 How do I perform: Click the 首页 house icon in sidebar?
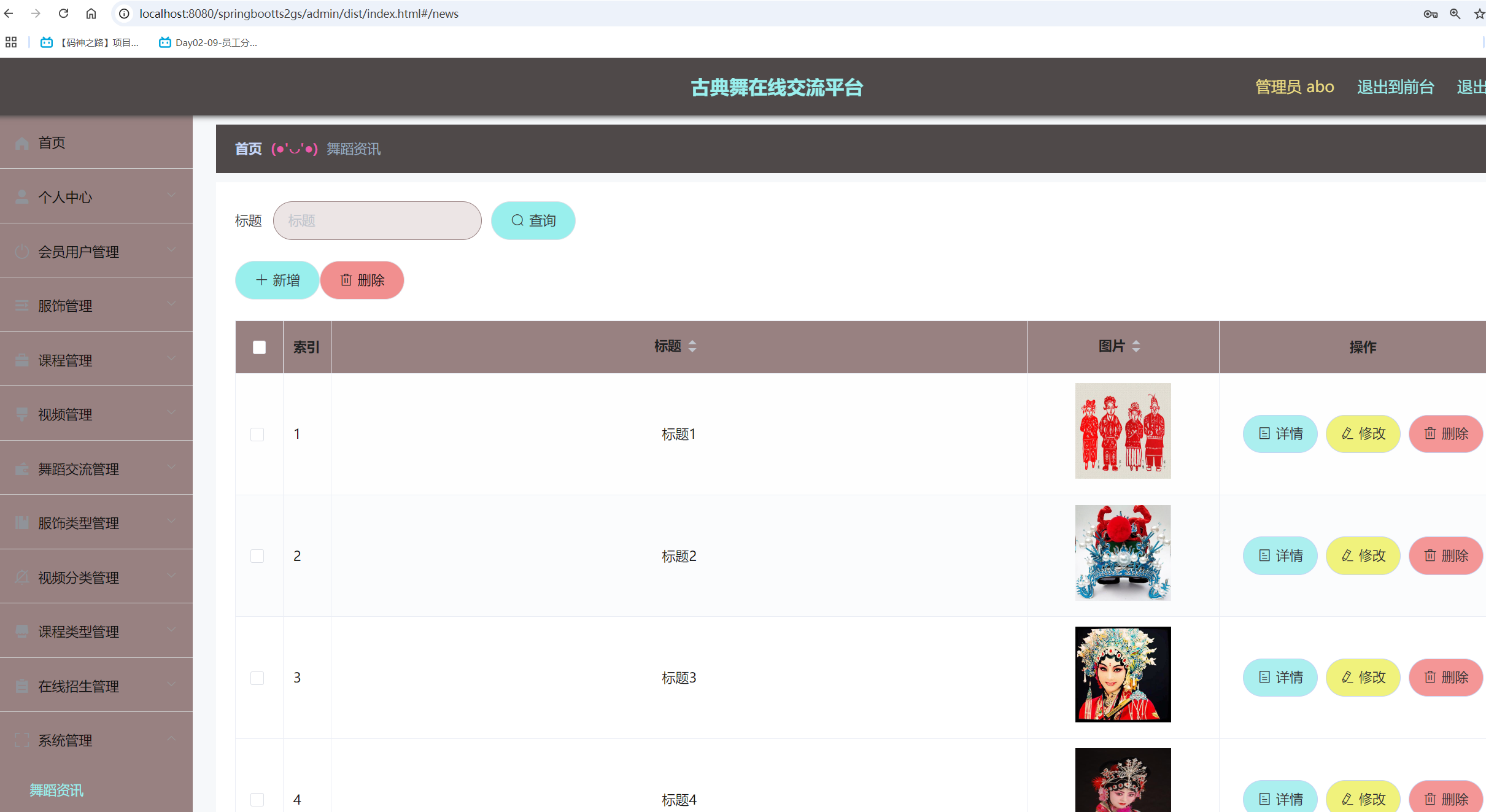point(22,143)
